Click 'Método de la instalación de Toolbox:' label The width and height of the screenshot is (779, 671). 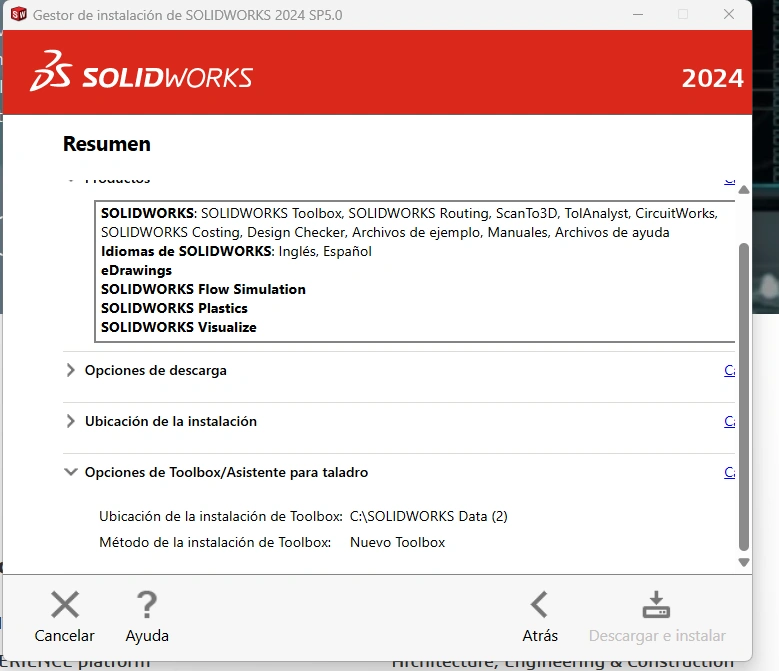coord(215,542)
